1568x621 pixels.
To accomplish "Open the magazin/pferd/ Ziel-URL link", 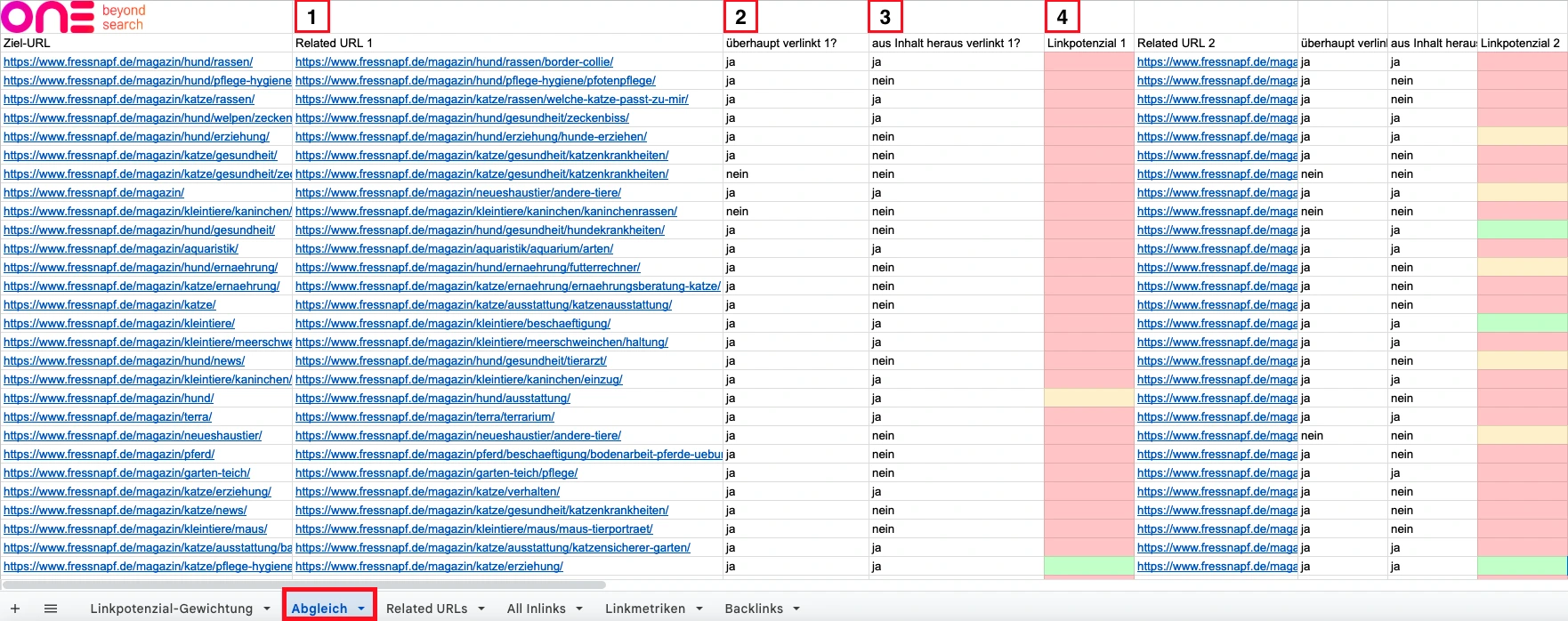I will (x=109, y=455).
